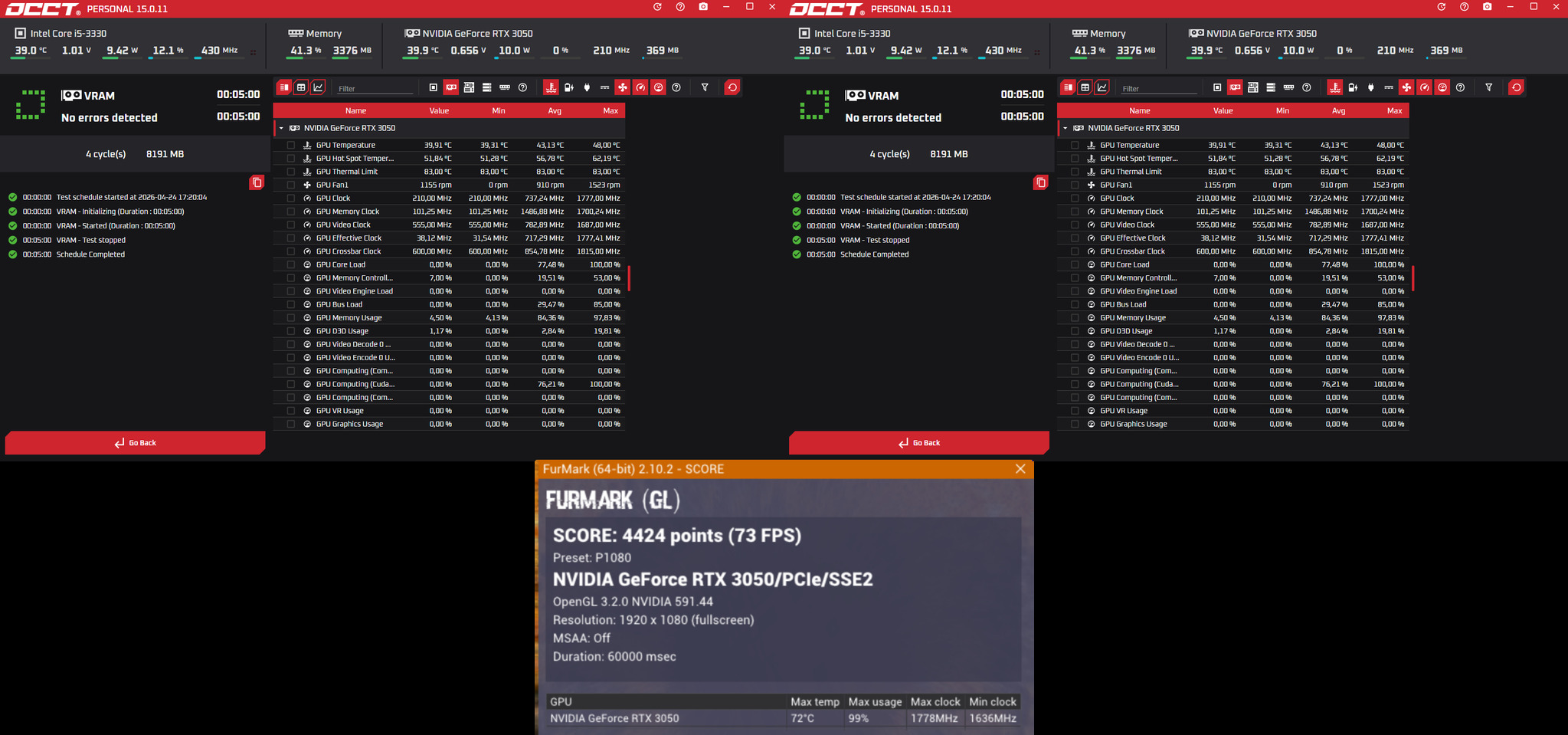This screenshot has width=1568, height=735.
Task: Click 'Preset: P1080' text in FurMark
Action: click(x=592, y=557)
